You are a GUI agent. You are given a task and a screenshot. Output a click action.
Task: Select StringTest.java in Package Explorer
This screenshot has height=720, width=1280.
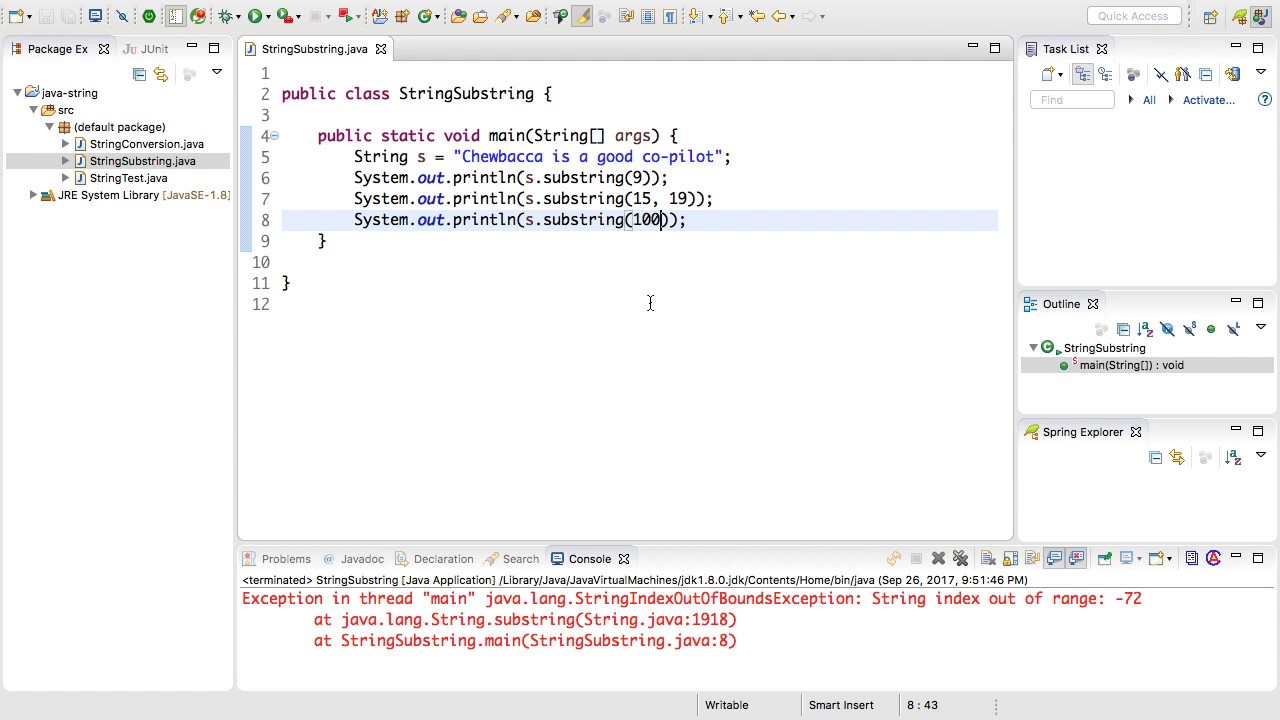tap(129, 178)
